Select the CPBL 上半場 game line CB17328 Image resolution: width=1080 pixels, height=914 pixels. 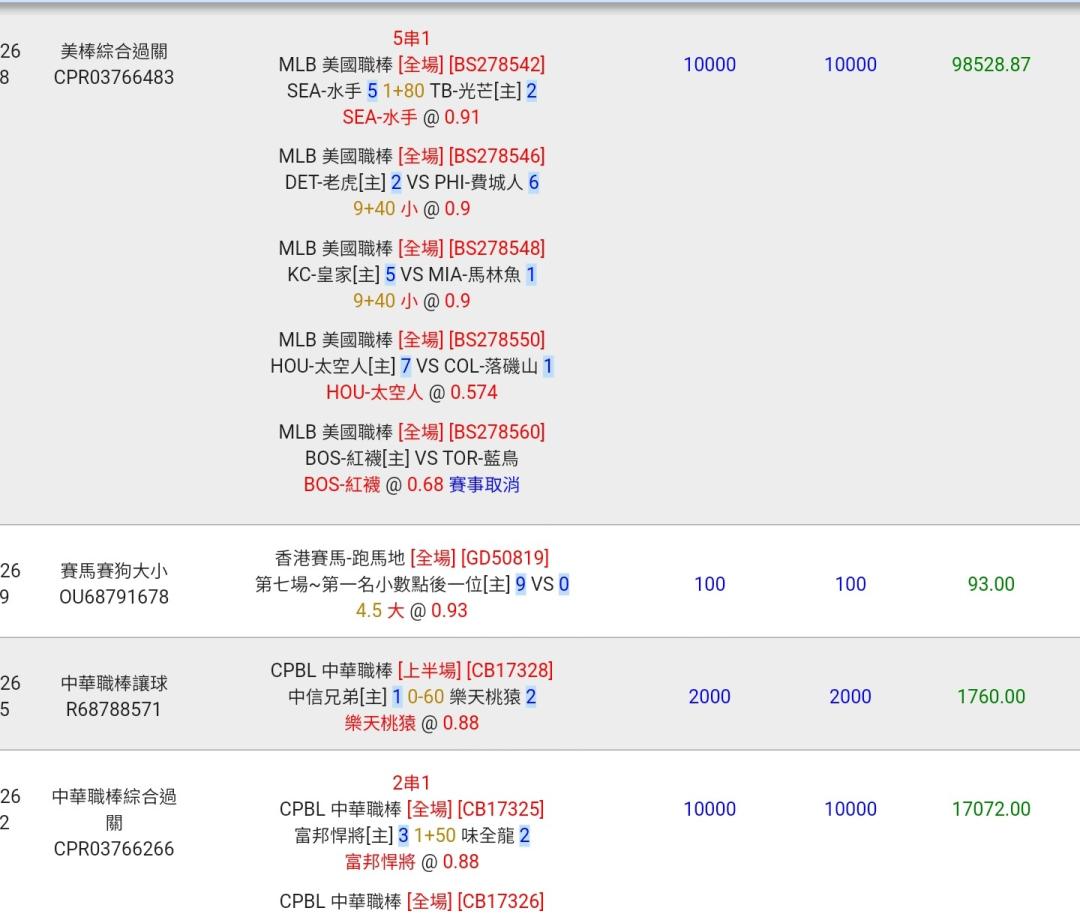pyautogui.click(x=411, y=670)
